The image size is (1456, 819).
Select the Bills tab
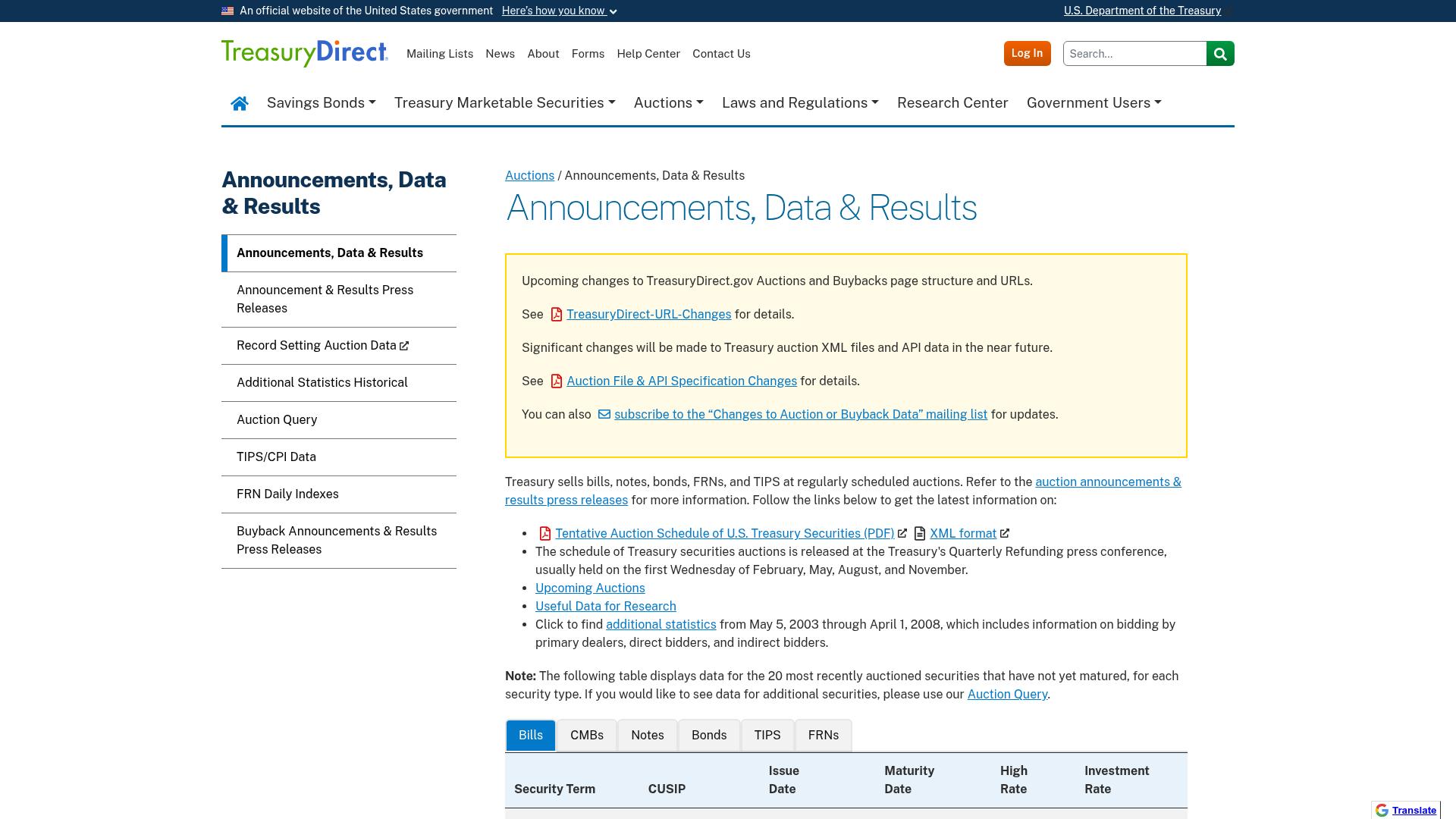click(x=531, y=736)
